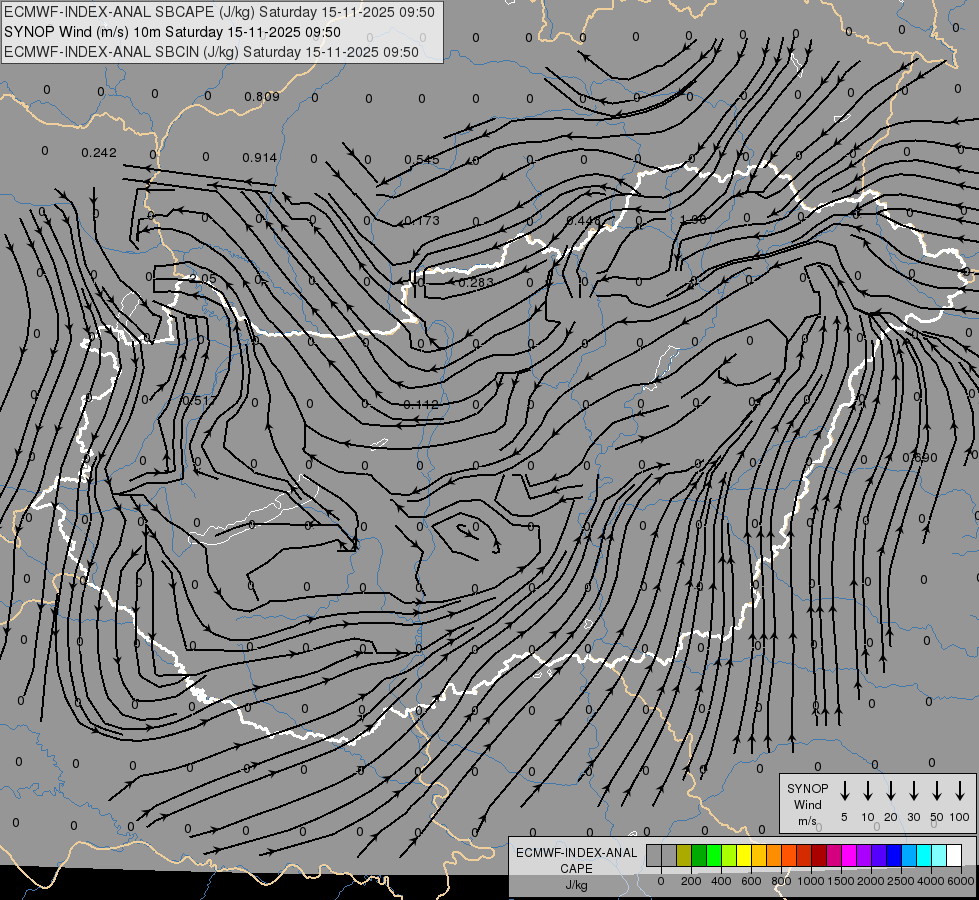This screenshot has height=900, width=979.
Task: Click the SYNOP wind arrow above 20
Action: coord(890,791)
